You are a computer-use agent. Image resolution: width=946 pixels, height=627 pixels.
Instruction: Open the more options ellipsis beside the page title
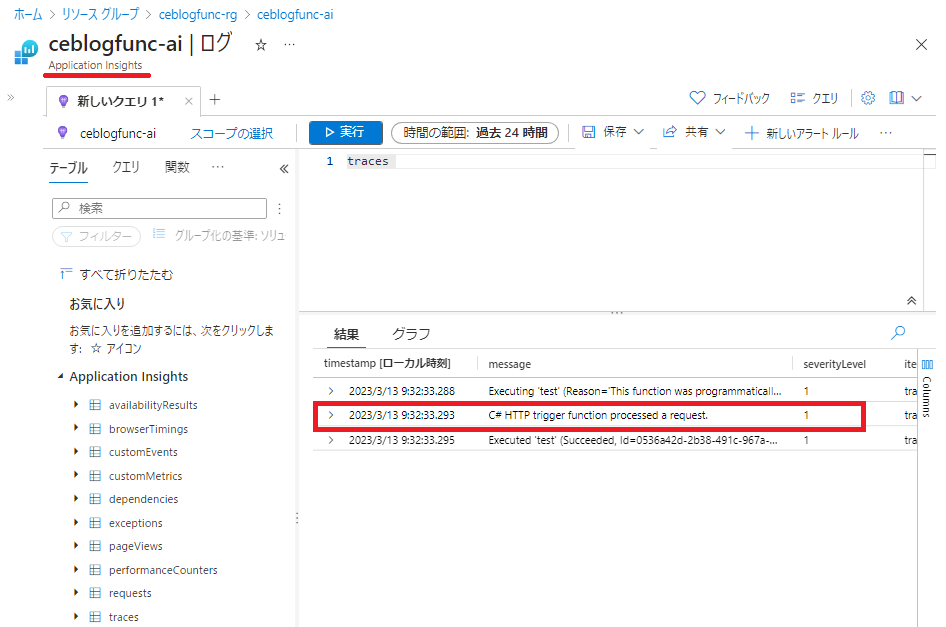[x=290, y=45]
